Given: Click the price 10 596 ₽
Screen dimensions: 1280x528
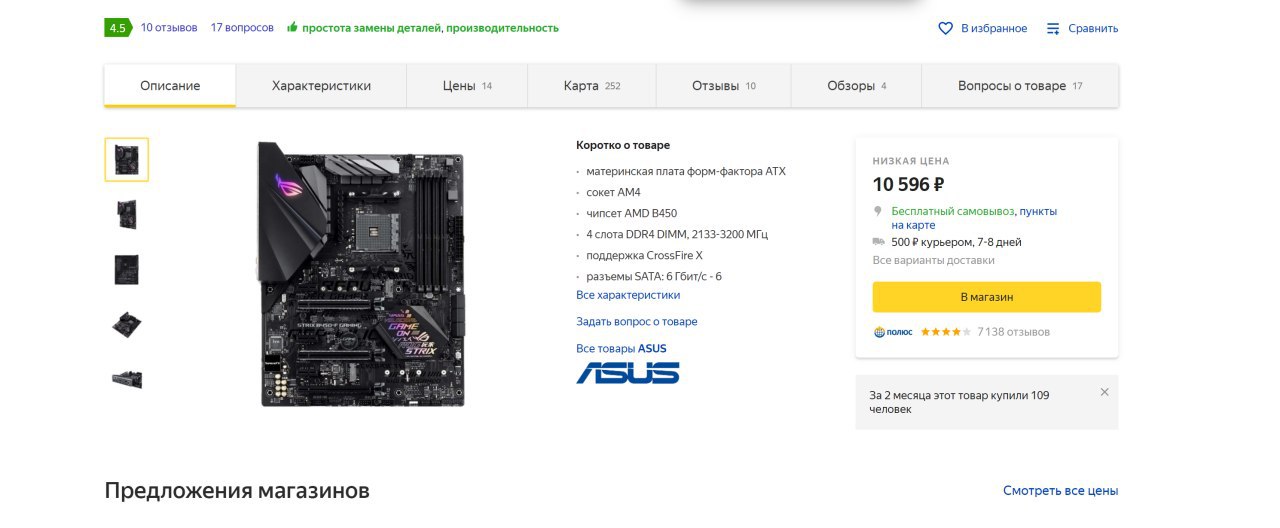Looking at the screenshot, I should coord(909,184).
